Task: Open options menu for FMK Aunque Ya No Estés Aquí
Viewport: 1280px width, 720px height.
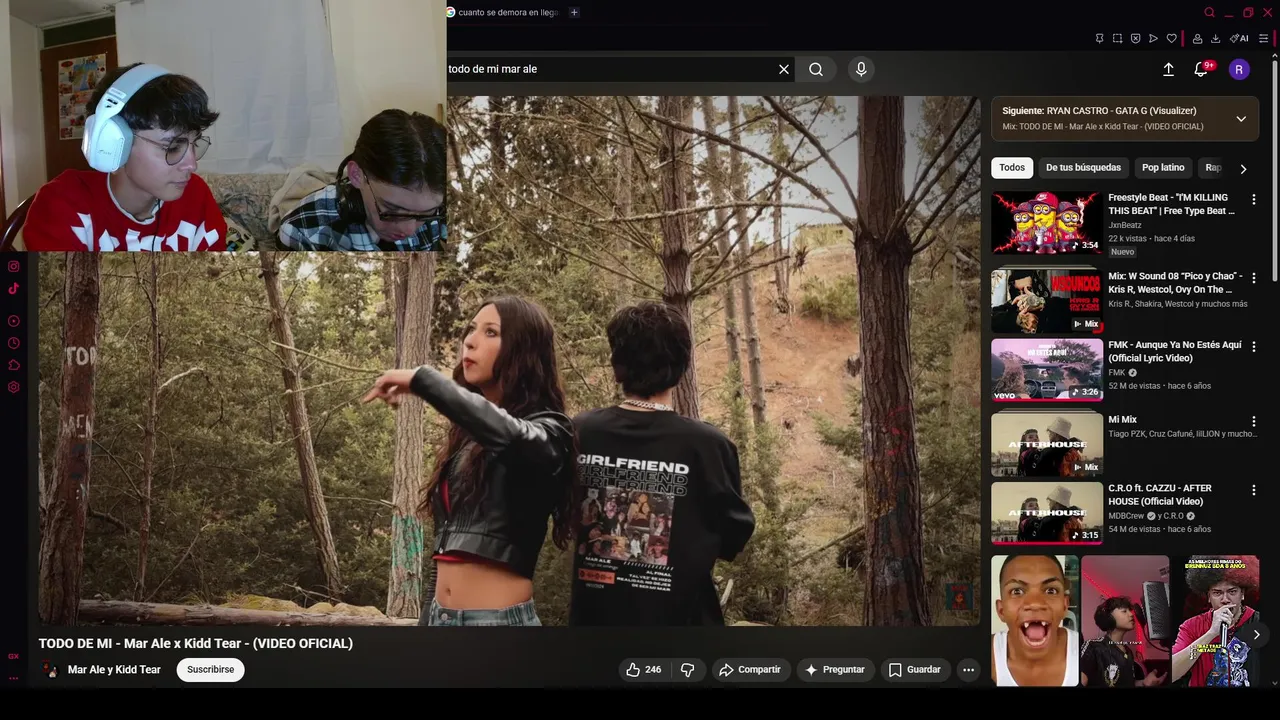Action: click(1253, 347)
